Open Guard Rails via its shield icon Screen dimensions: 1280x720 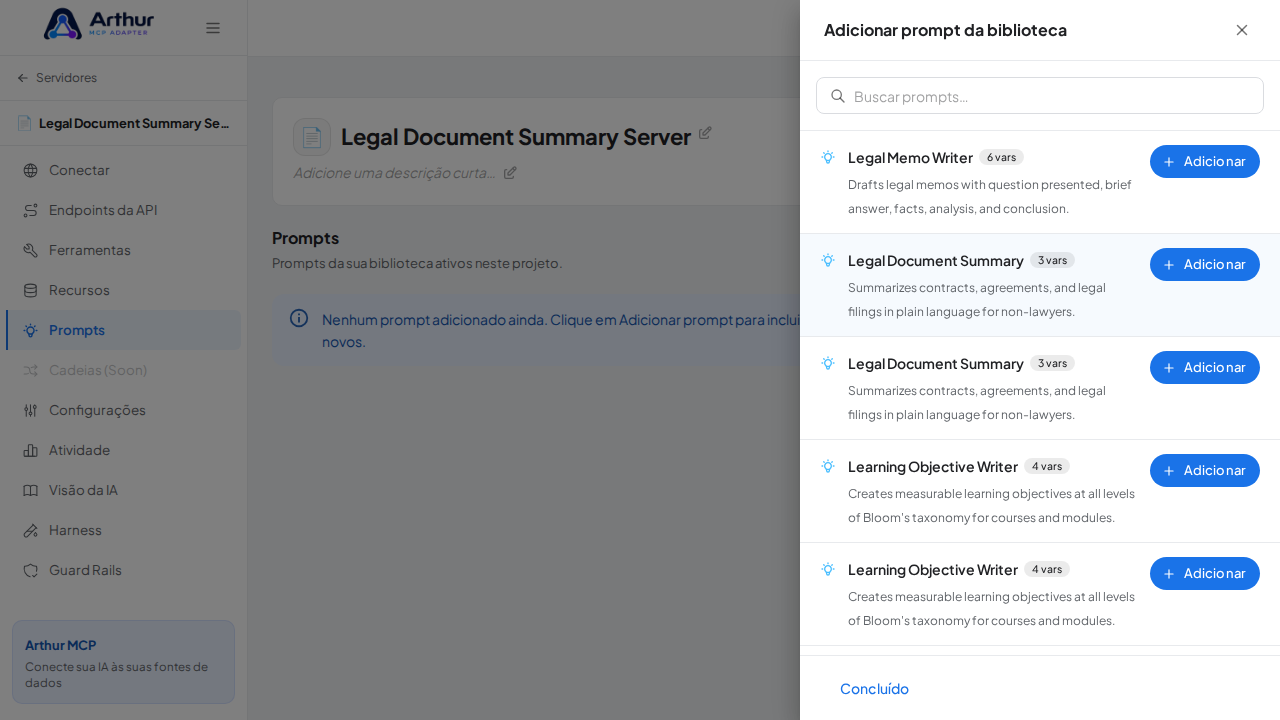click(x=30, y=570)
